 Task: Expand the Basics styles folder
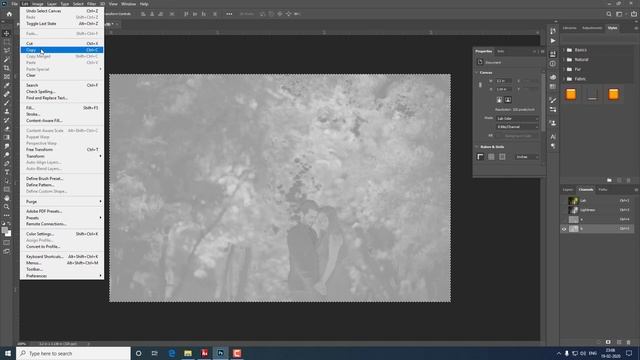(x=564, y=50)
